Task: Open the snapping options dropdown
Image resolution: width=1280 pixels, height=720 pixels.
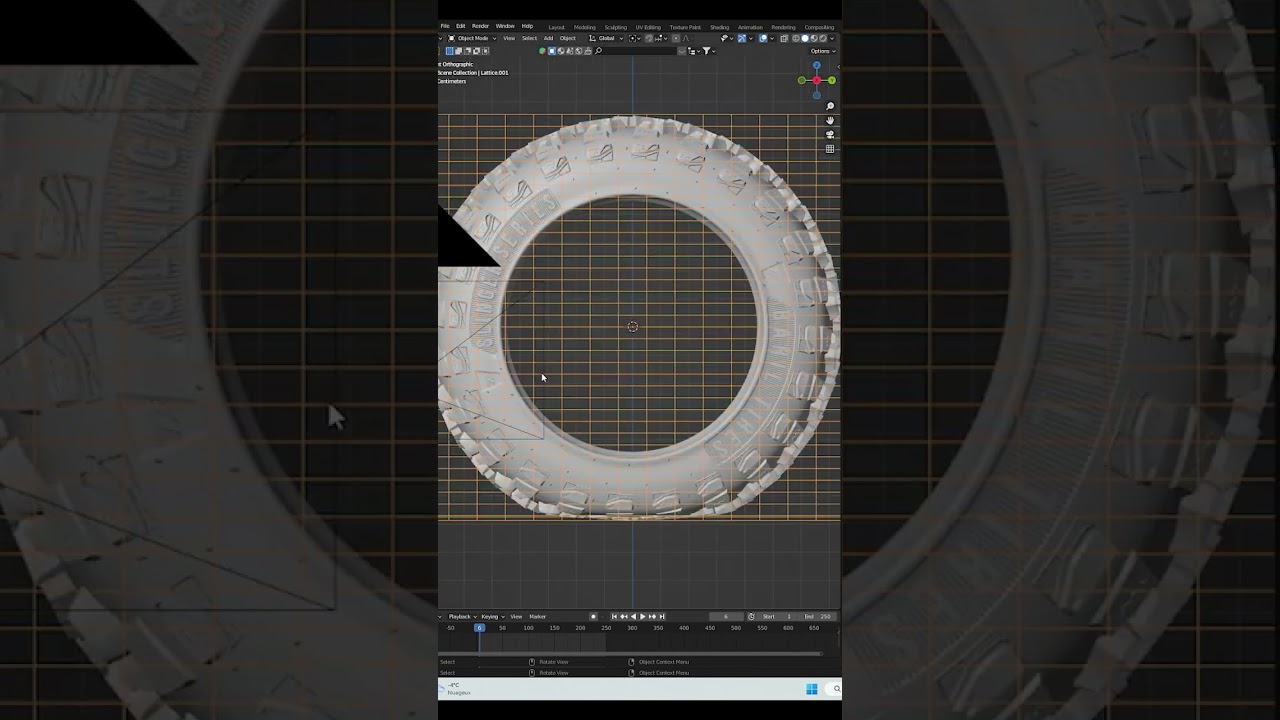Action: tap(660, 38)
